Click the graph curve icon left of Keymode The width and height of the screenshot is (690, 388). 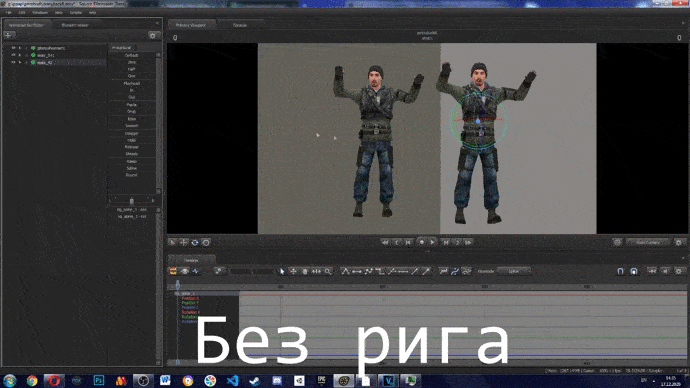pos(466,271)
